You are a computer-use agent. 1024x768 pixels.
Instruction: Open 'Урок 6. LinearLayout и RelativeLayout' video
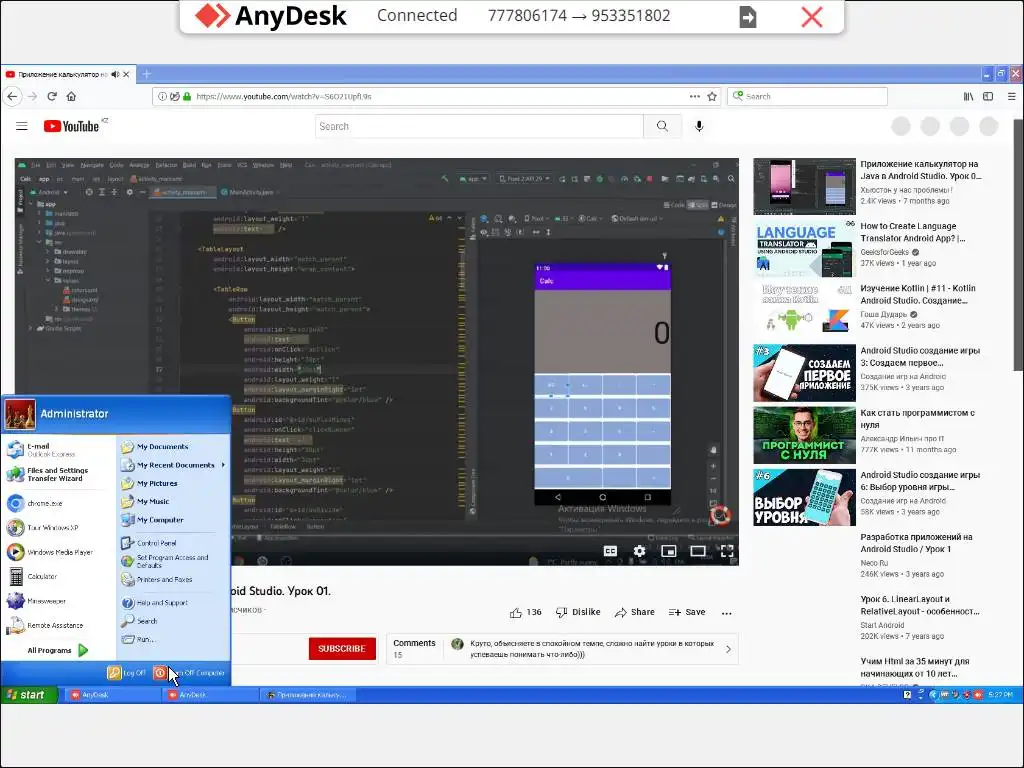pyautogui.click(x=920, y=605)
